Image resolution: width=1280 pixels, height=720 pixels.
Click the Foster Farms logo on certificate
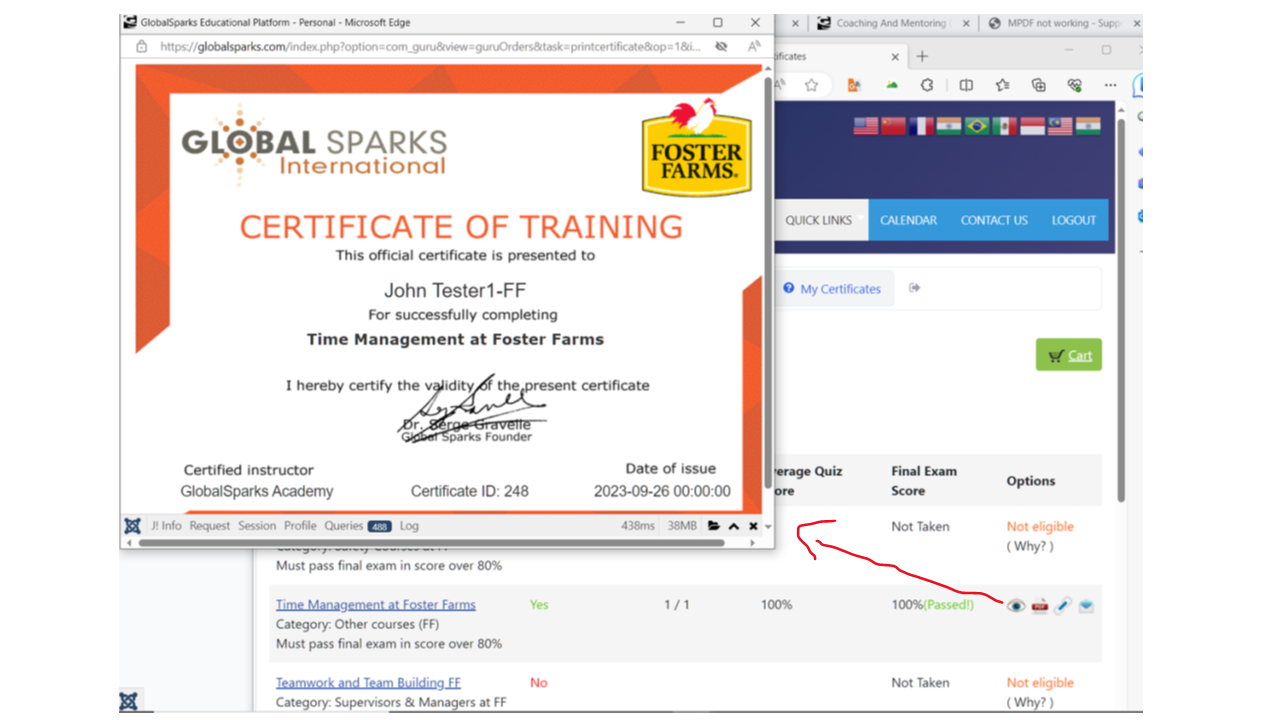pyautogui.click(x=696, y=147)
